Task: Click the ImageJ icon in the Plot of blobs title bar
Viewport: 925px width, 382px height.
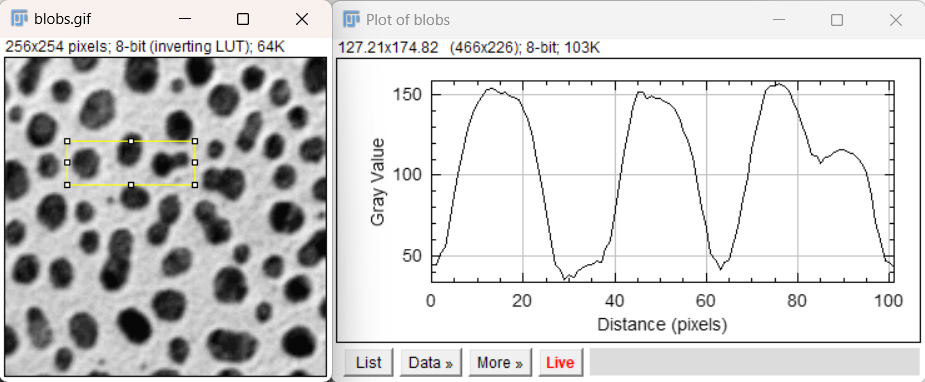Action: coord(352,19)
